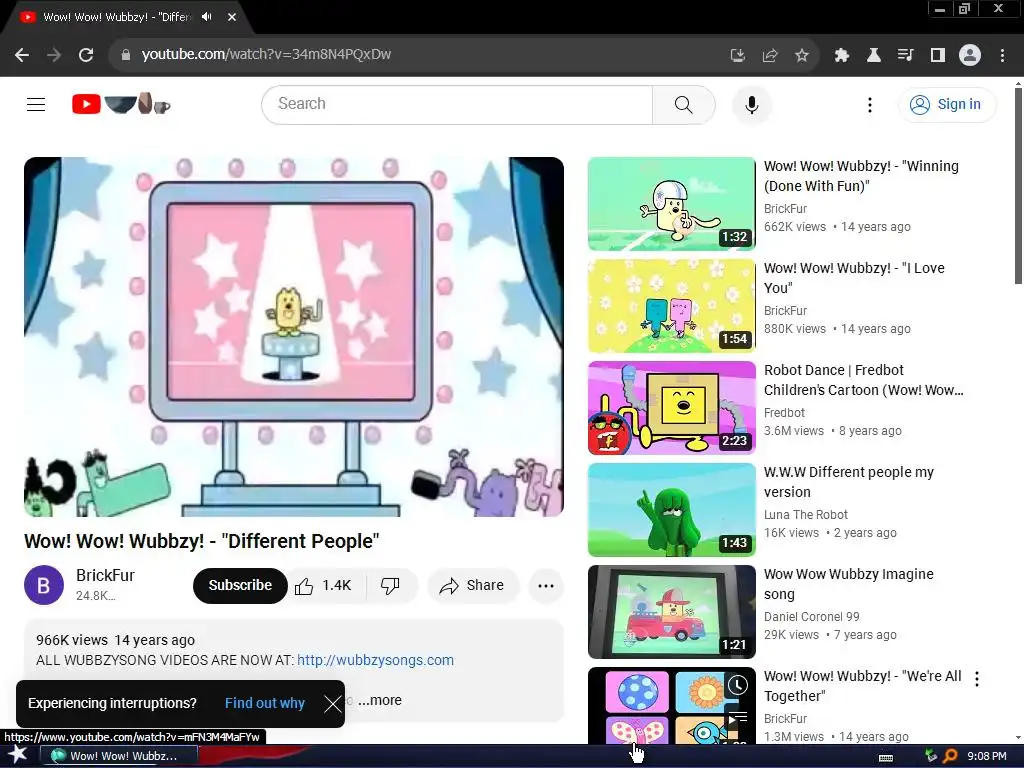Open media controls icon in toolbar
The height and width of the screenshot is (768, 1024).
905,55
